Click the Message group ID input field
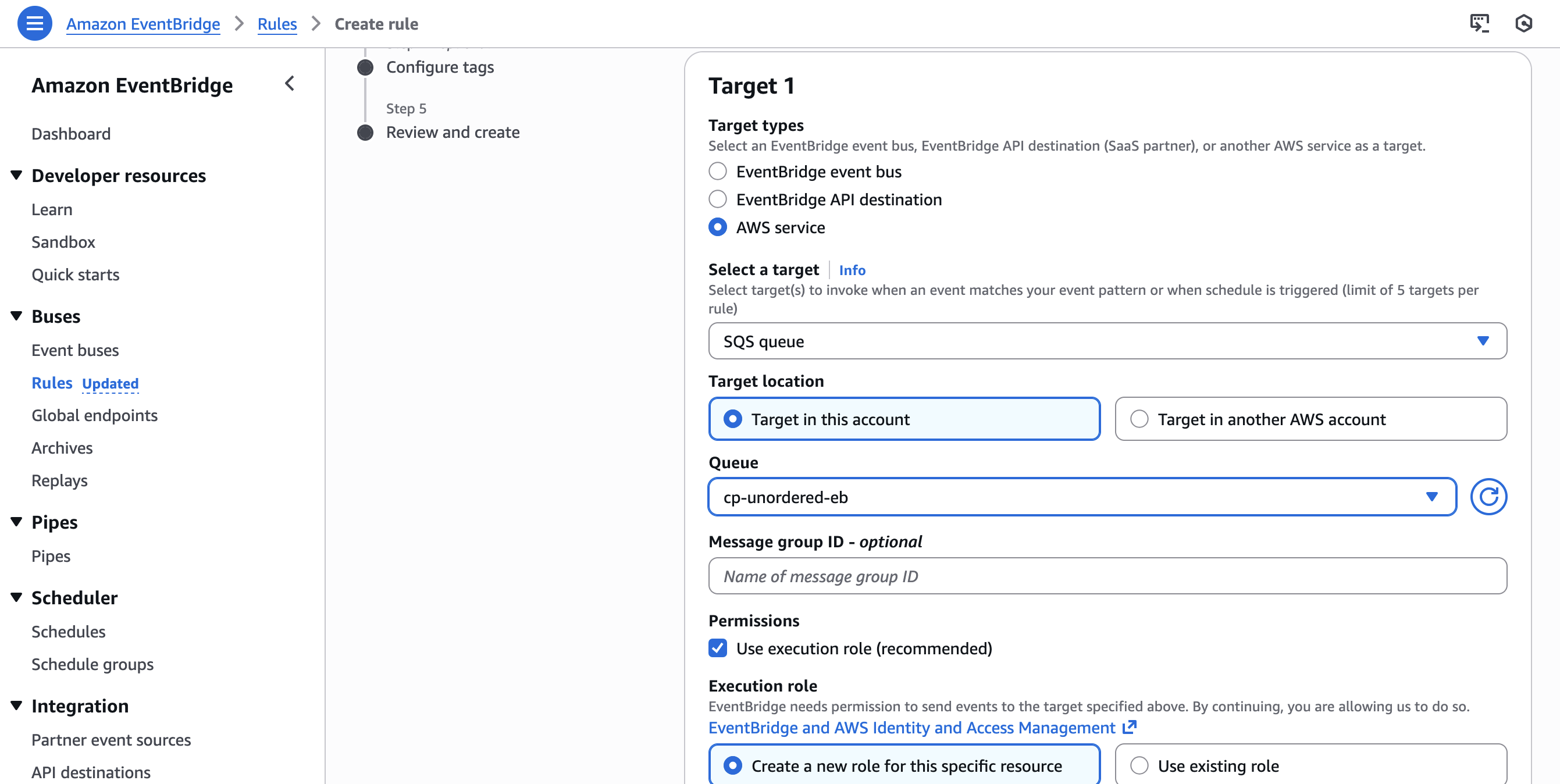 tap(1107, 576)
